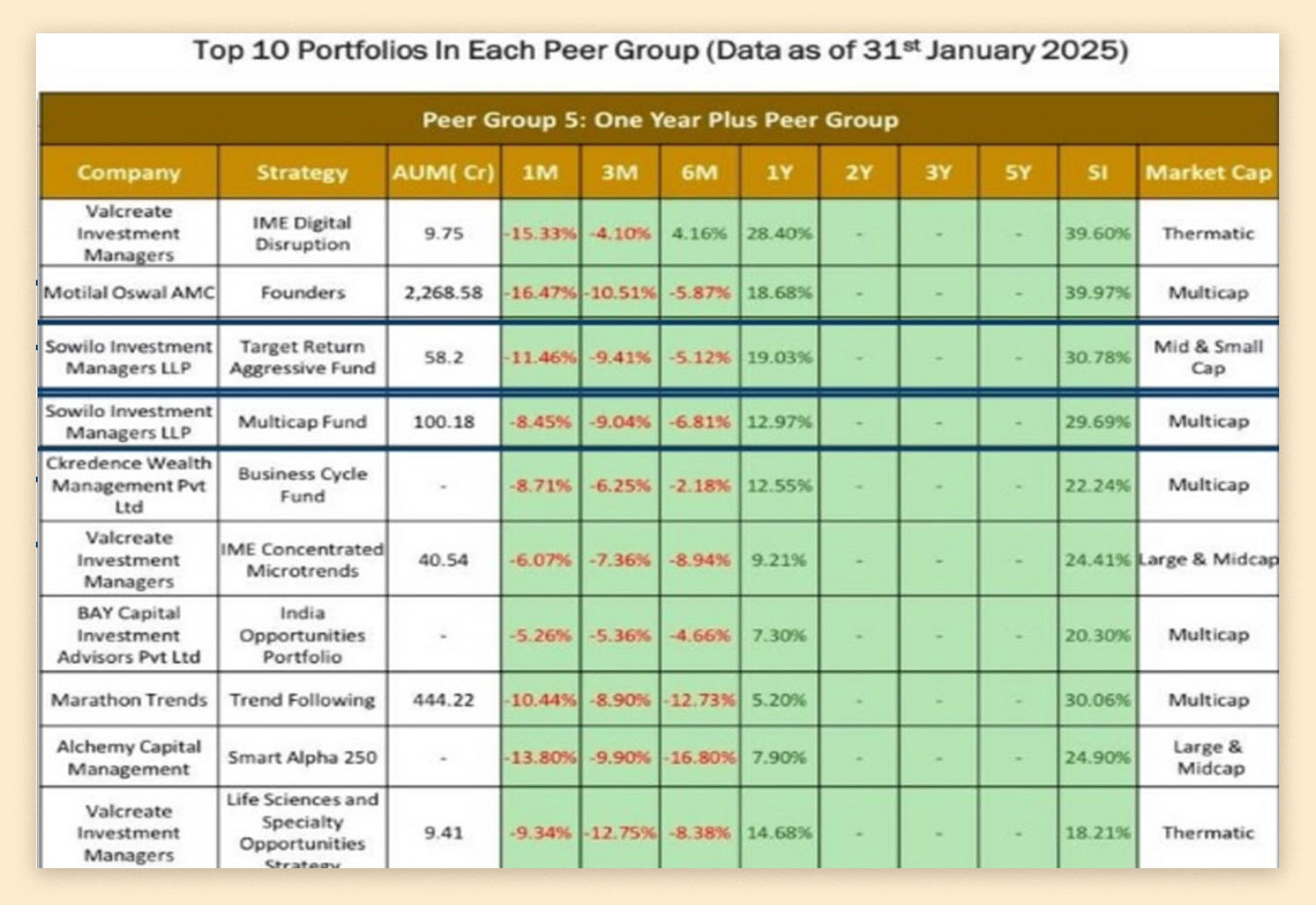Select the AUM( Cr) column header
The height and width of the screenshot is (905, 1316).
click(x=443, y=173)
